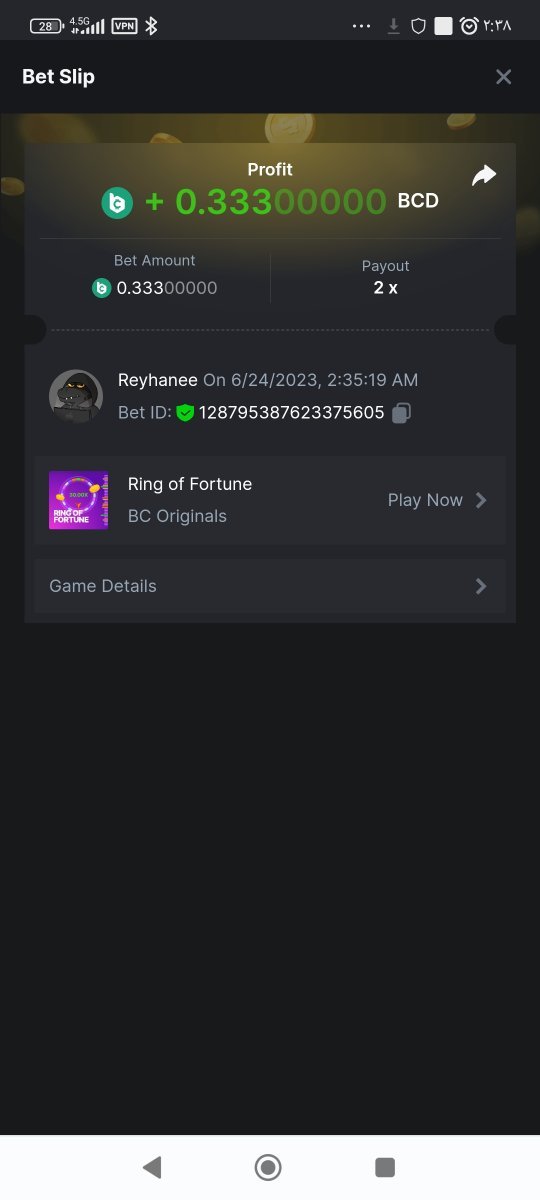Viewport: 540px width, 1200px height.
Task: Open the Reyhanee username profile
Action: tap(158, 380)
